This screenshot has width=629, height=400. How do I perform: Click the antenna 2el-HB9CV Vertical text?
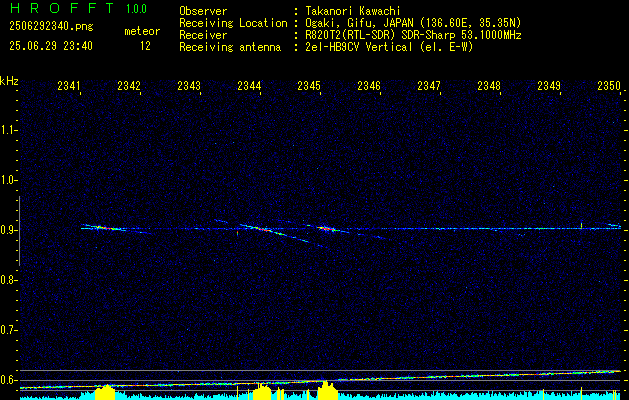[387, 47]
